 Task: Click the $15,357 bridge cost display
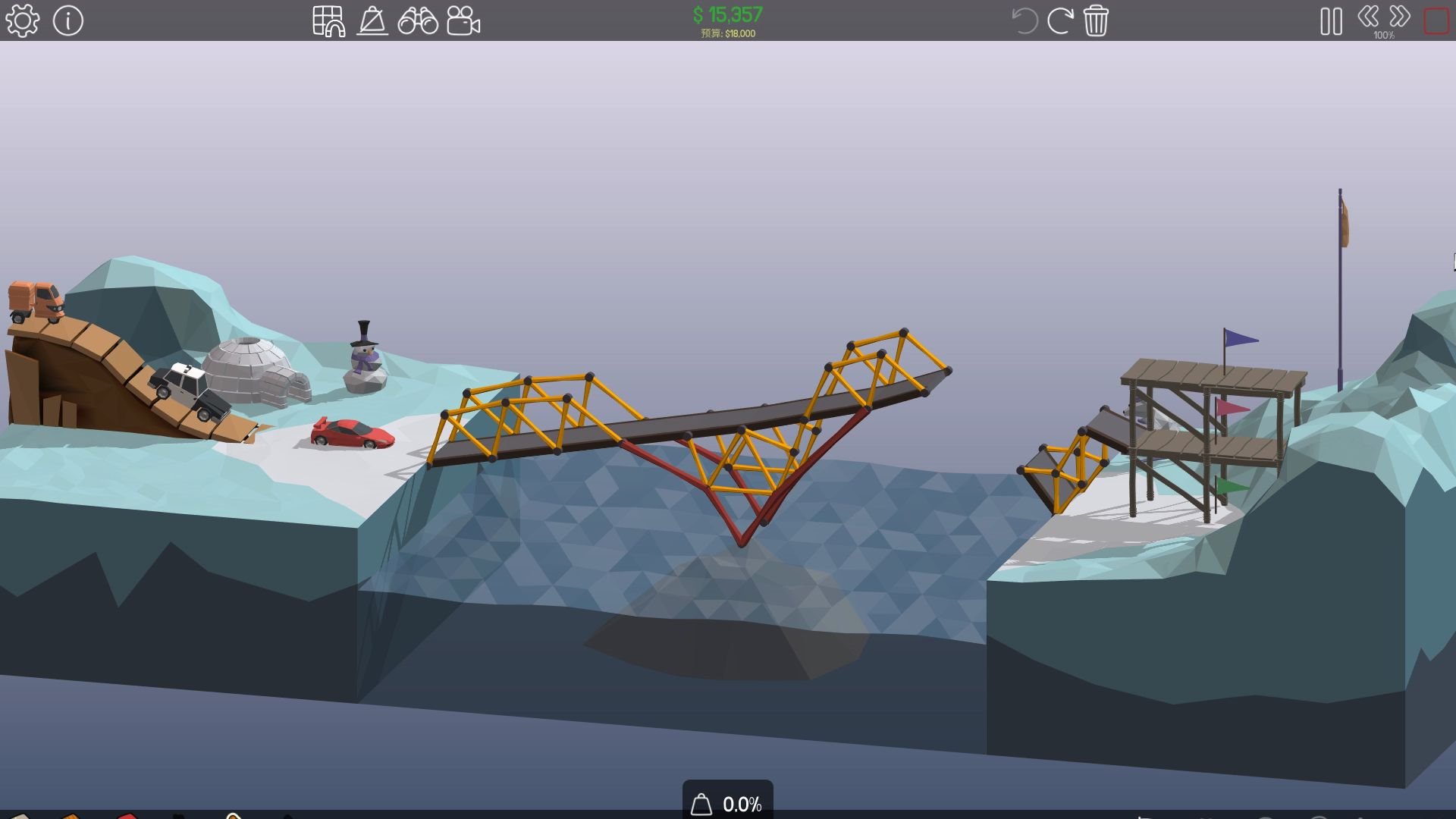(727, 14)
